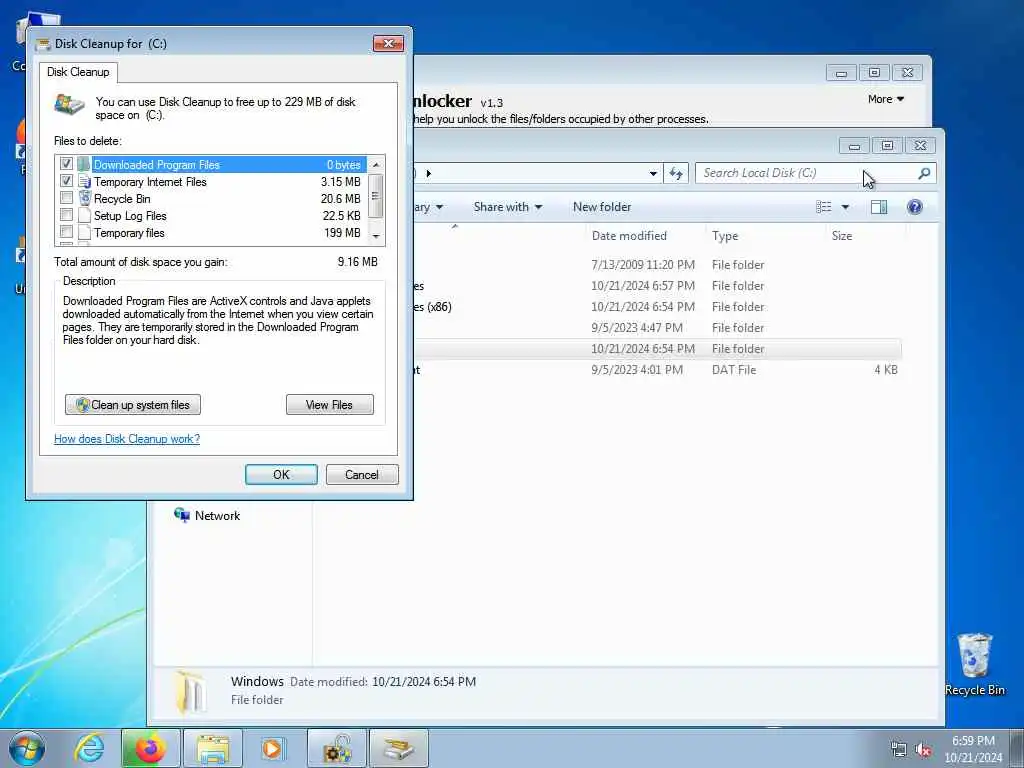Click the search magnifier icon in Explorer
The height and width of the screenshot is (768, 1024).
pyautogui.click(x=924, y=173)
